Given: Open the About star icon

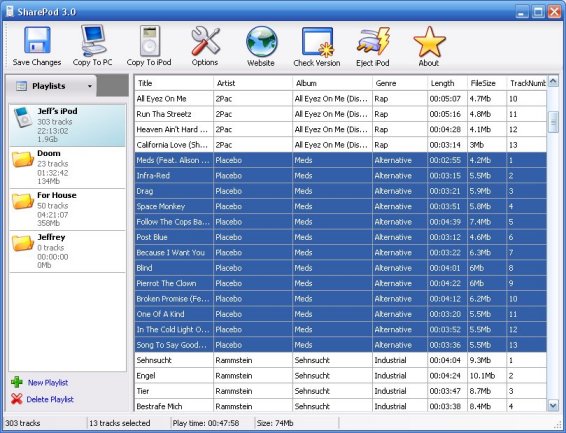Looking at the screenshot, I should tap(429, 41).
